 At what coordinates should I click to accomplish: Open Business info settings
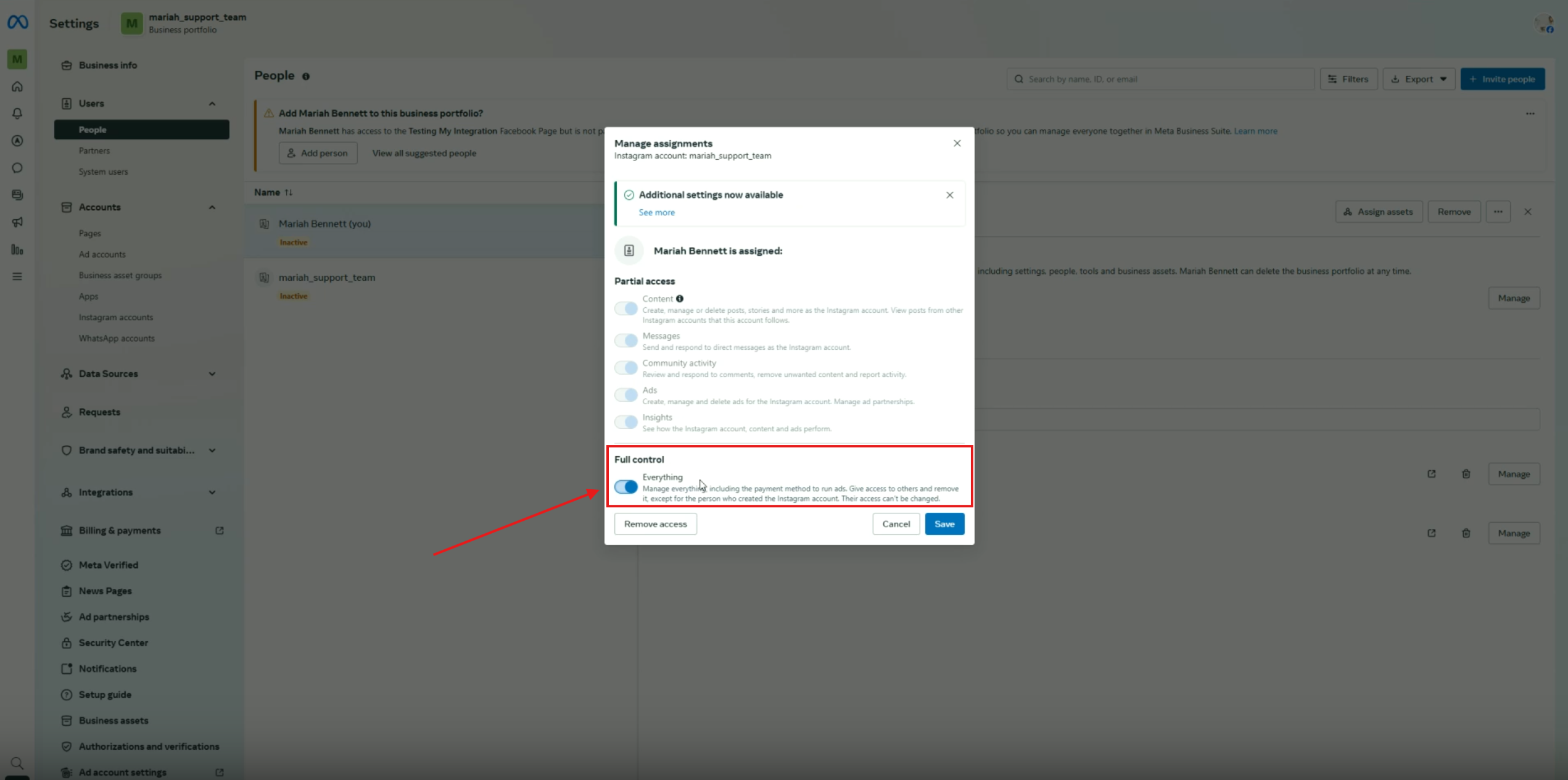(x=107, y=65)
